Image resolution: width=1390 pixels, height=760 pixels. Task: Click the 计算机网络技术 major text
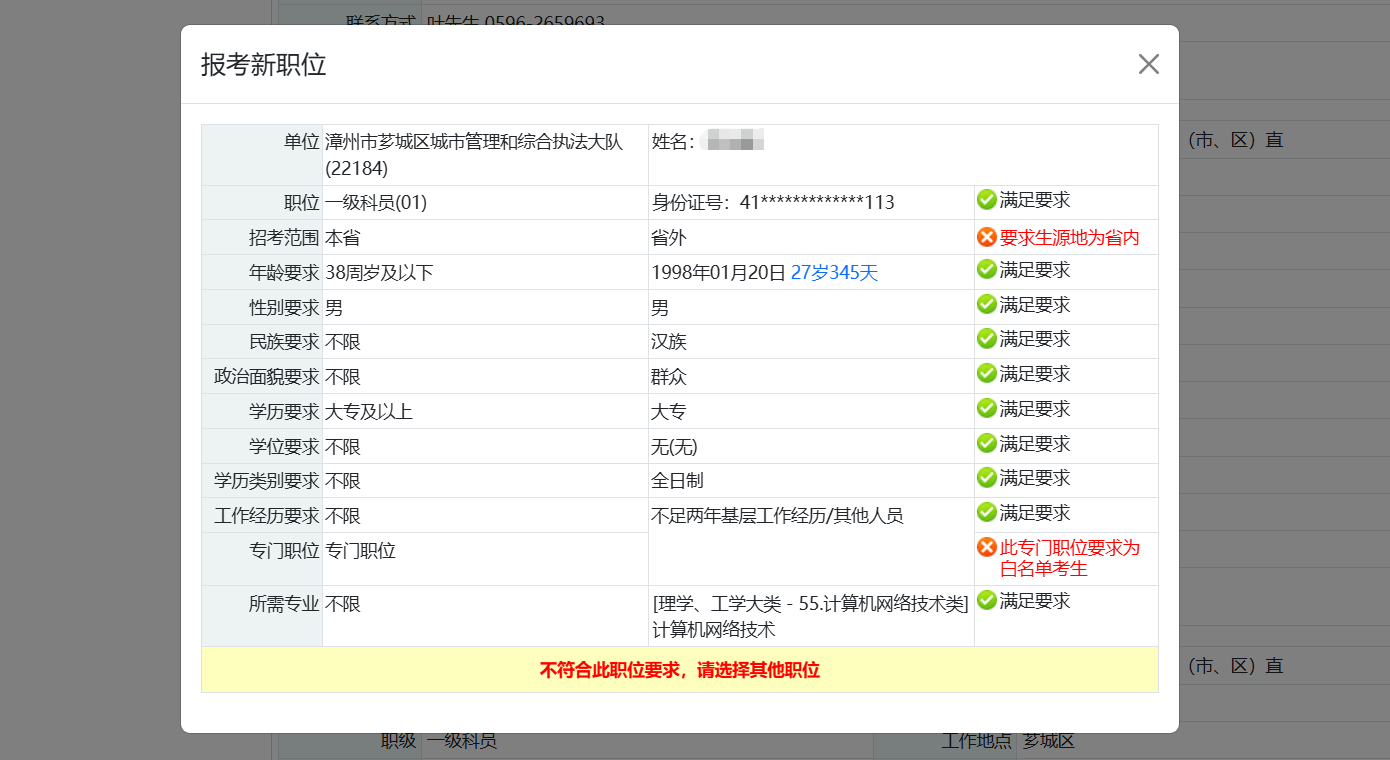713,630
